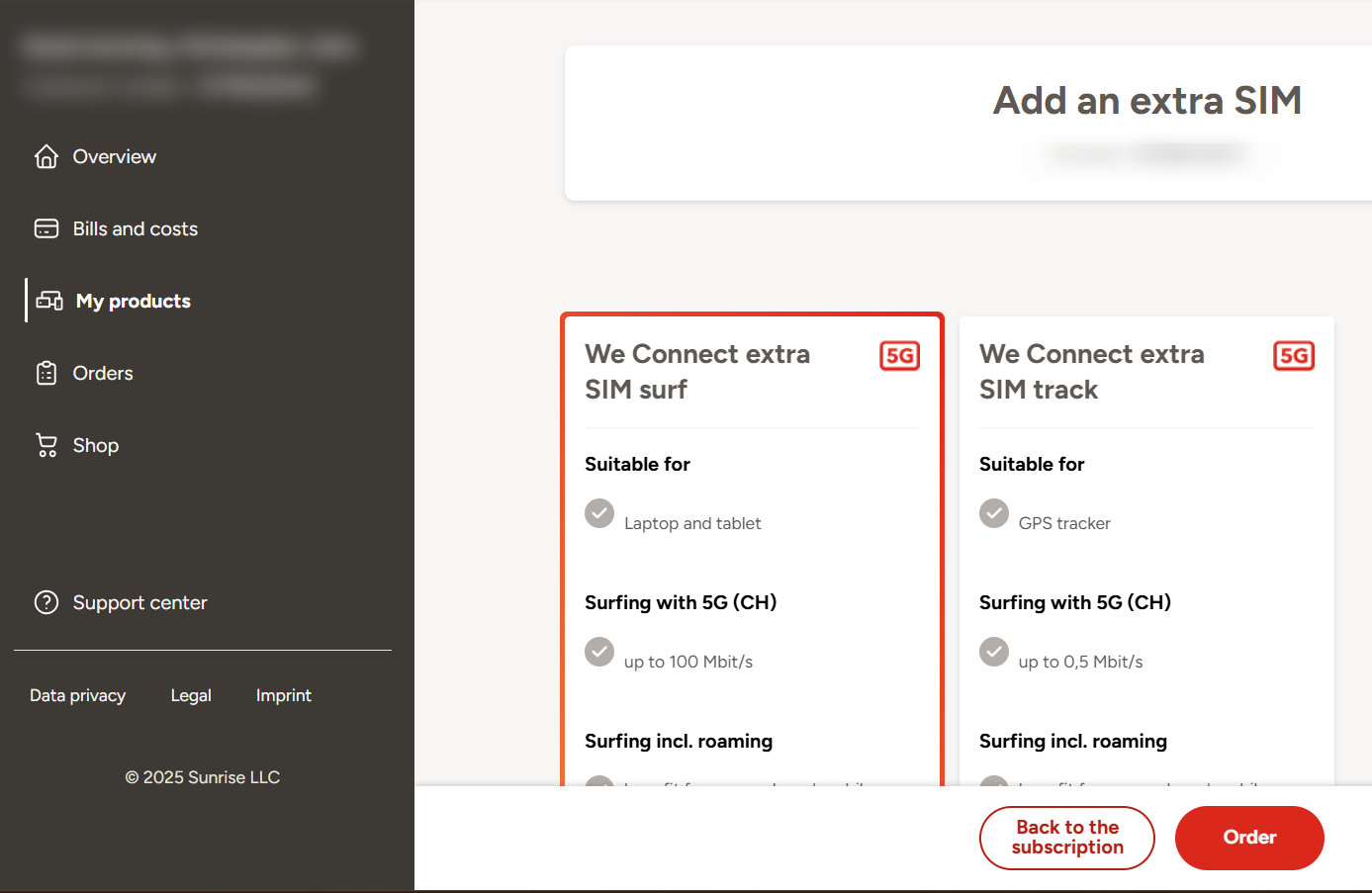Click the Orders clipboard icon

click(46, 373)
